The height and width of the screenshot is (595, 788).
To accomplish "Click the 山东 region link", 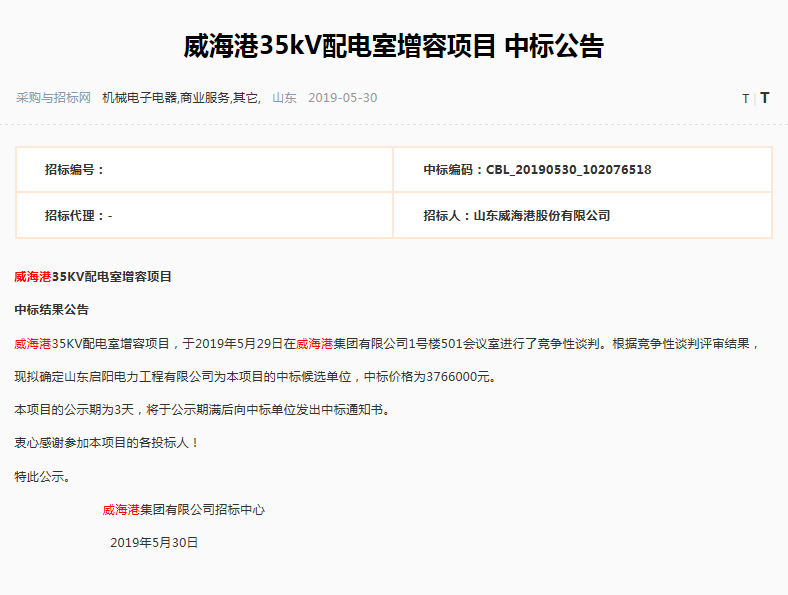I will coord(284,97).
